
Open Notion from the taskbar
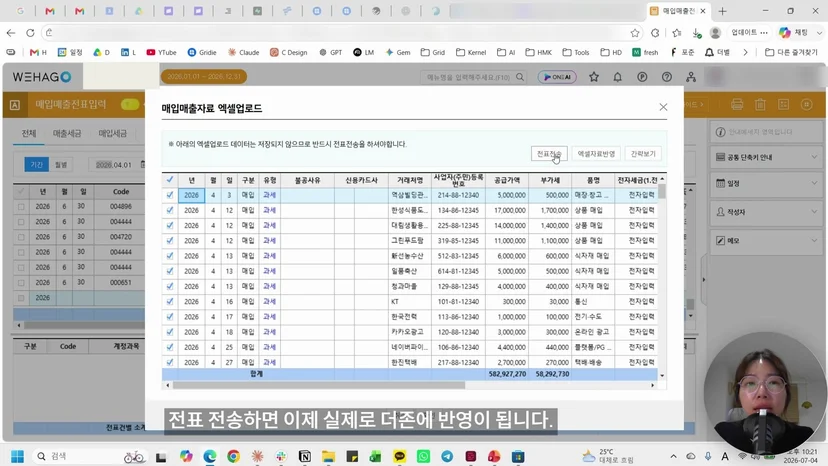tap(305, 456)
